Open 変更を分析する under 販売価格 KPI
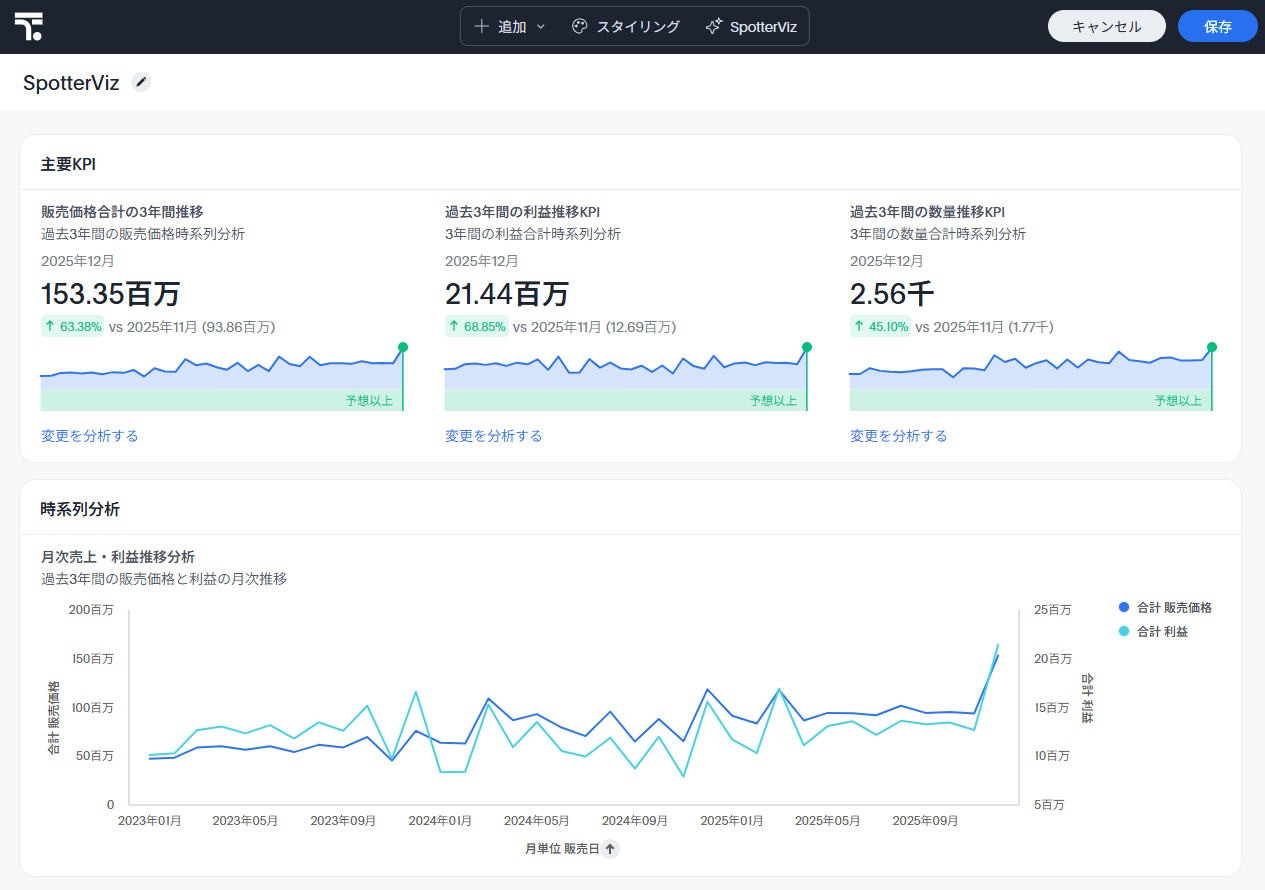The image size is (1265, 890). click(90, 436)
